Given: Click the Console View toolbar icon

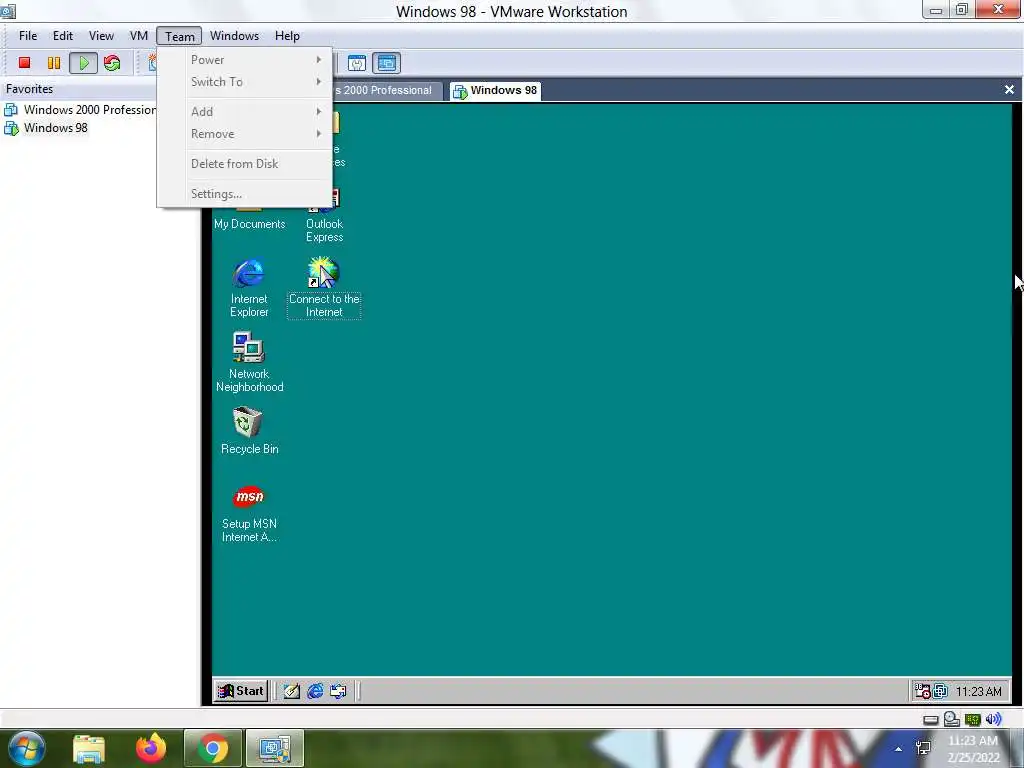Looking at the screenshot, I should click(387, 63).
